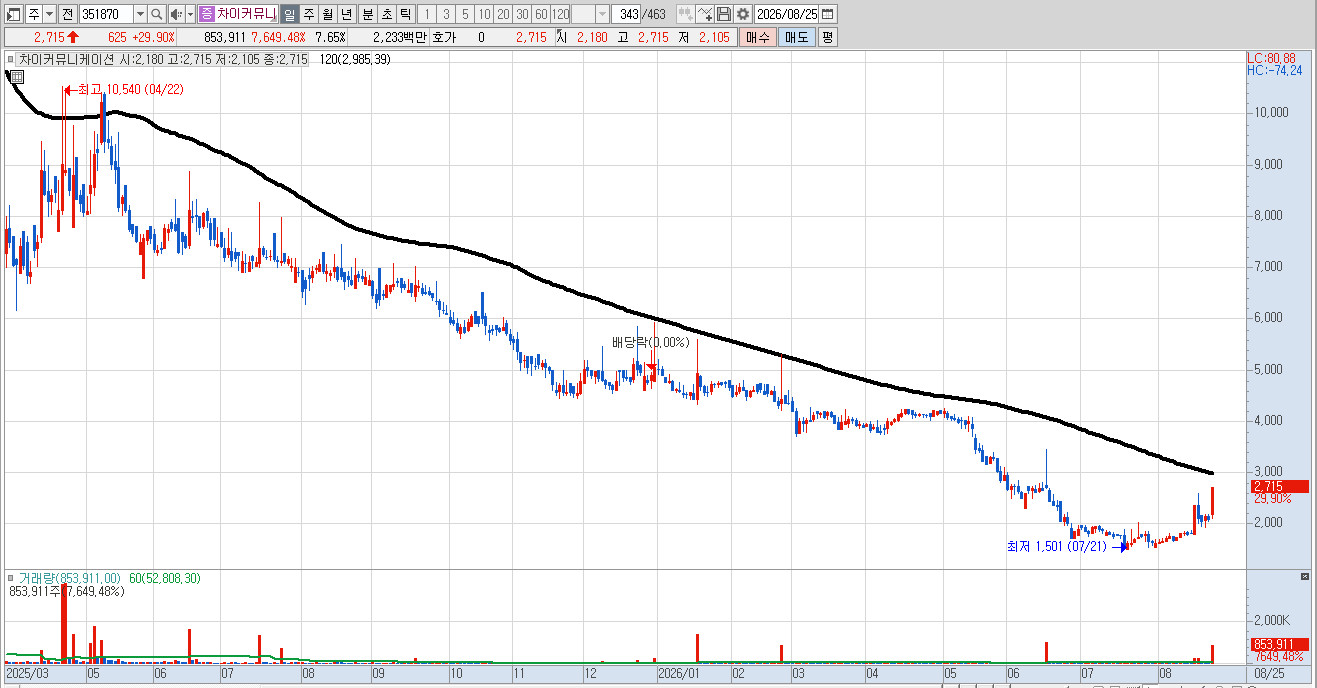Click the 호가 quote label
Screen dimensions: 1317x688
tap(443, 37)
